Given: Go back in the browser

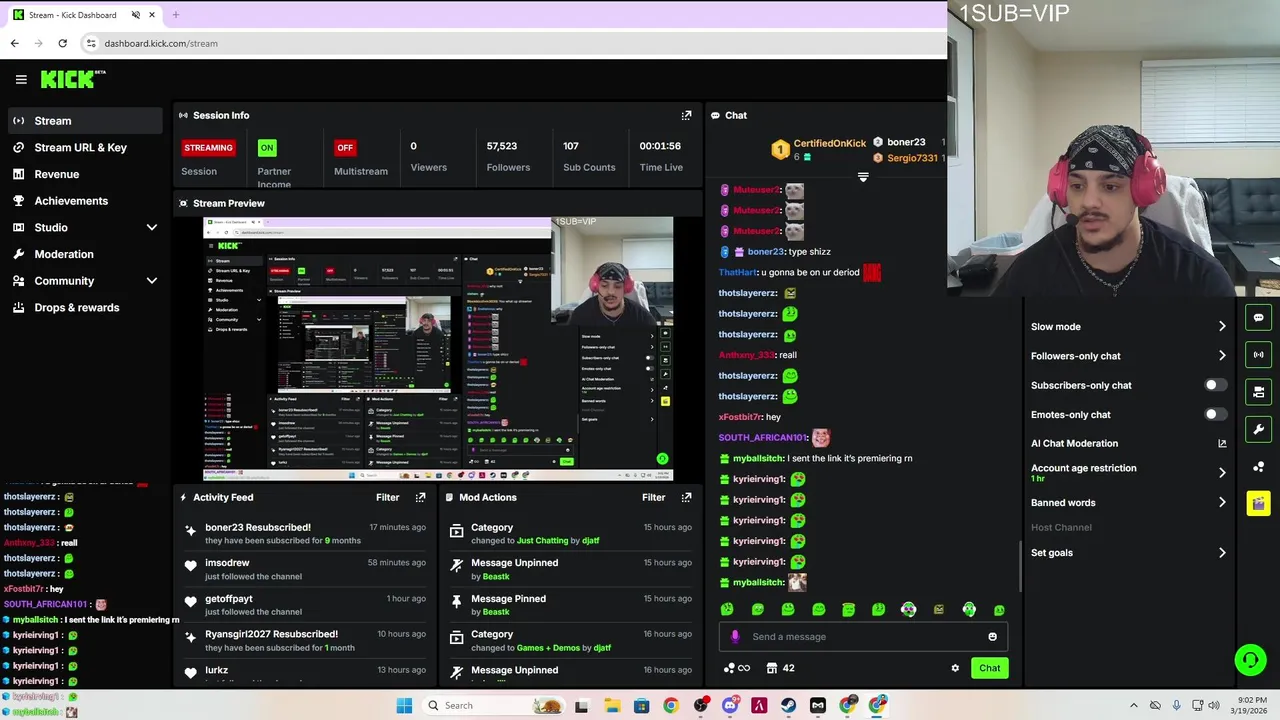Looking at the screenshot, I should click(x=14, y=43).
